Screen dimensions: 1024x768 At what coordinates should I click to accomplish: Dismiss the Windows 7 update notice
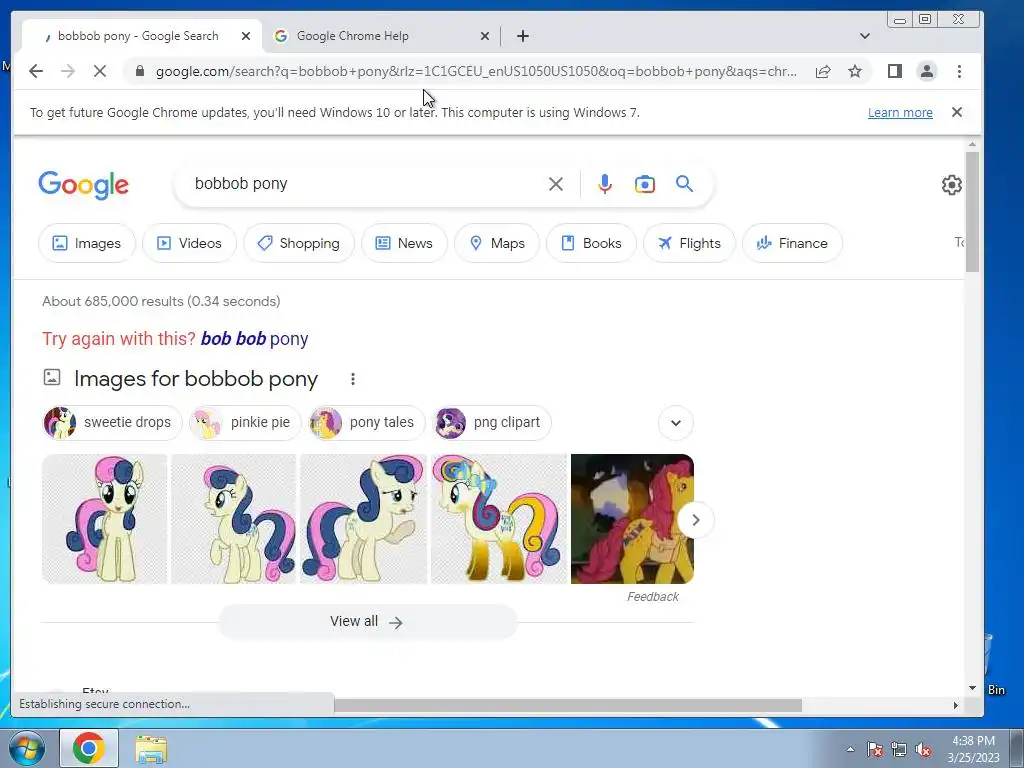click(957, 112)
